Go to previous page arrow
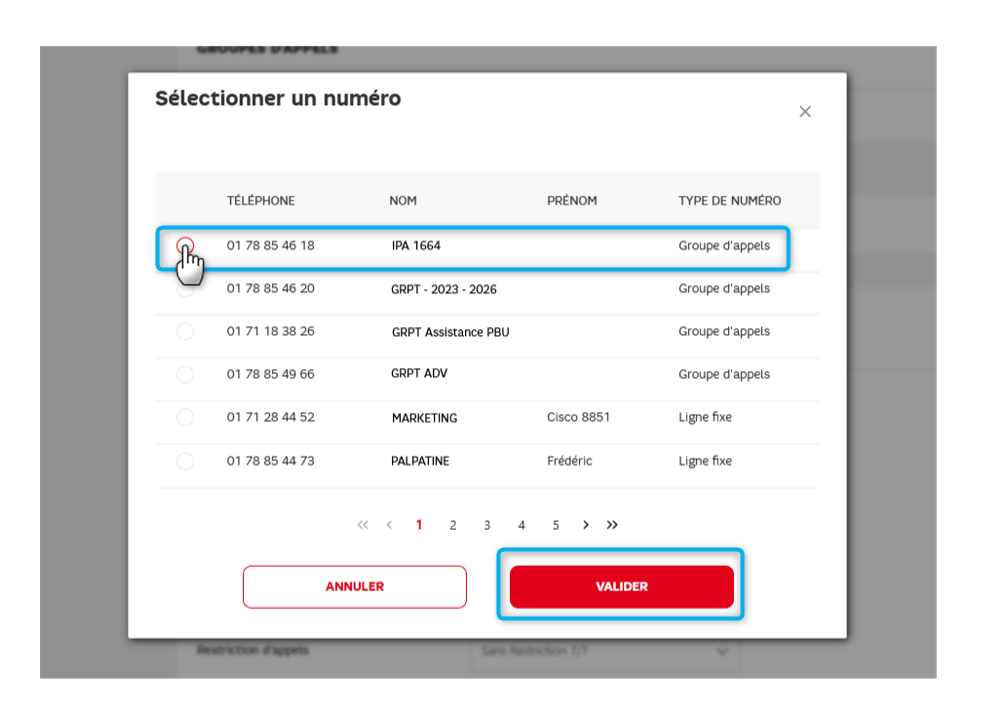Screen dimensions: 985x721 389,525
